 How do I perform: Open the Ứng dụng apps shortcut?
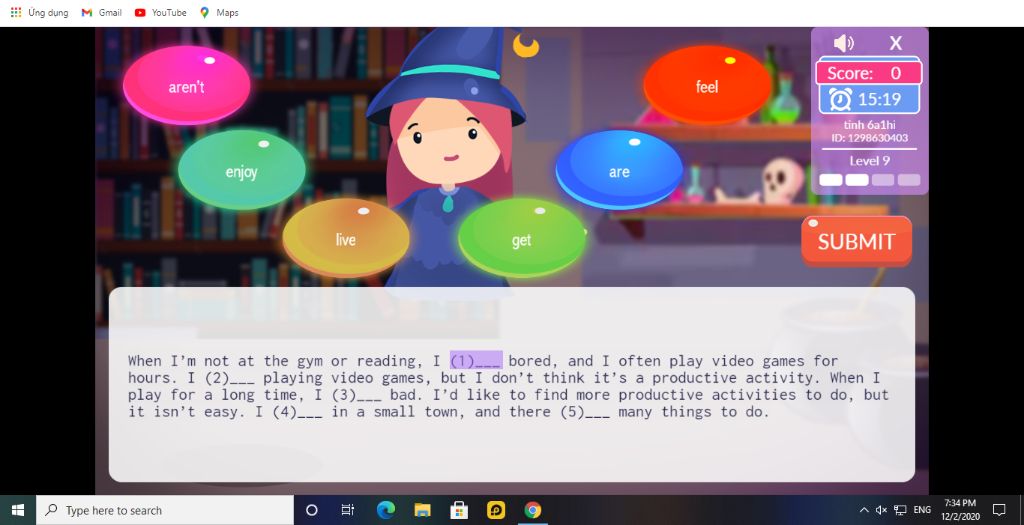click(x=39, y=12)
